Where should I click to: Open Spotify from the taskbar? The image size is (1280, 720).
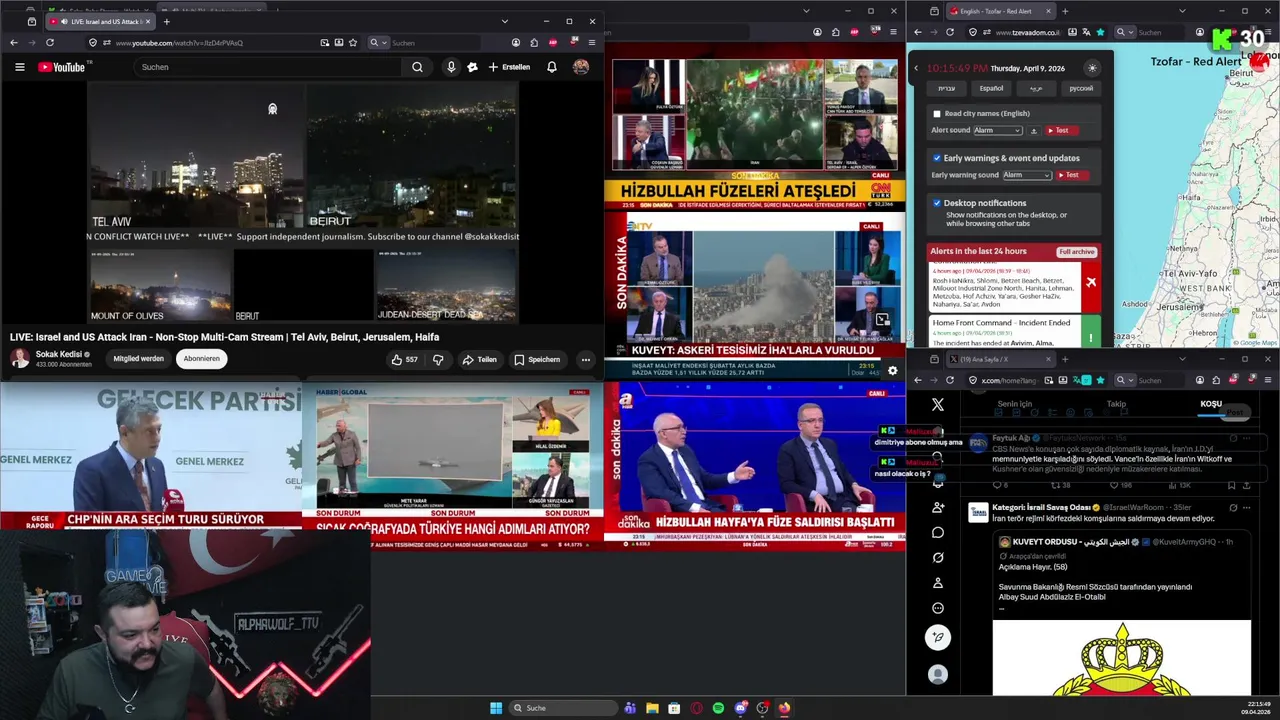tap(718, 708)
